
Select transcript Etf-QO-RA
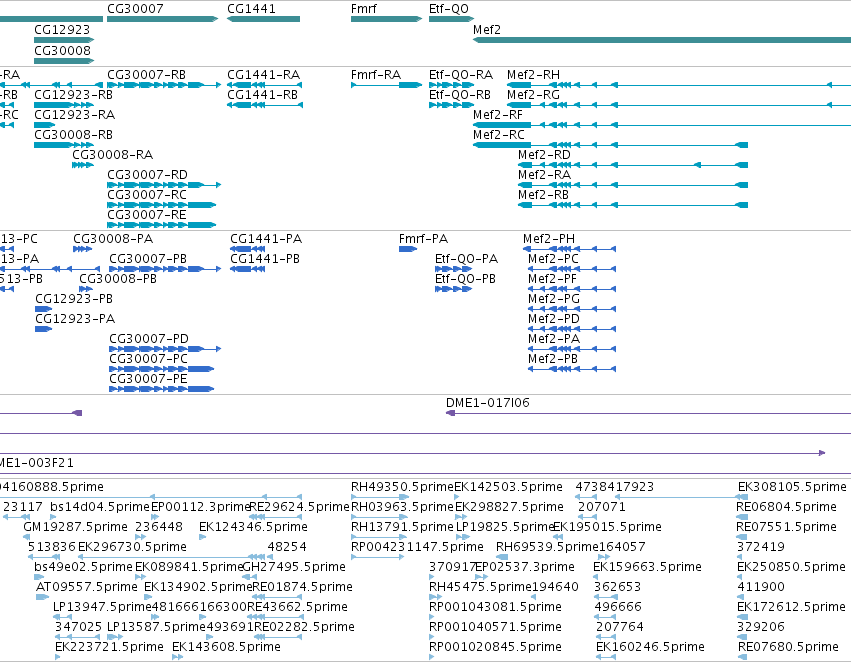(x=461, y=75)
